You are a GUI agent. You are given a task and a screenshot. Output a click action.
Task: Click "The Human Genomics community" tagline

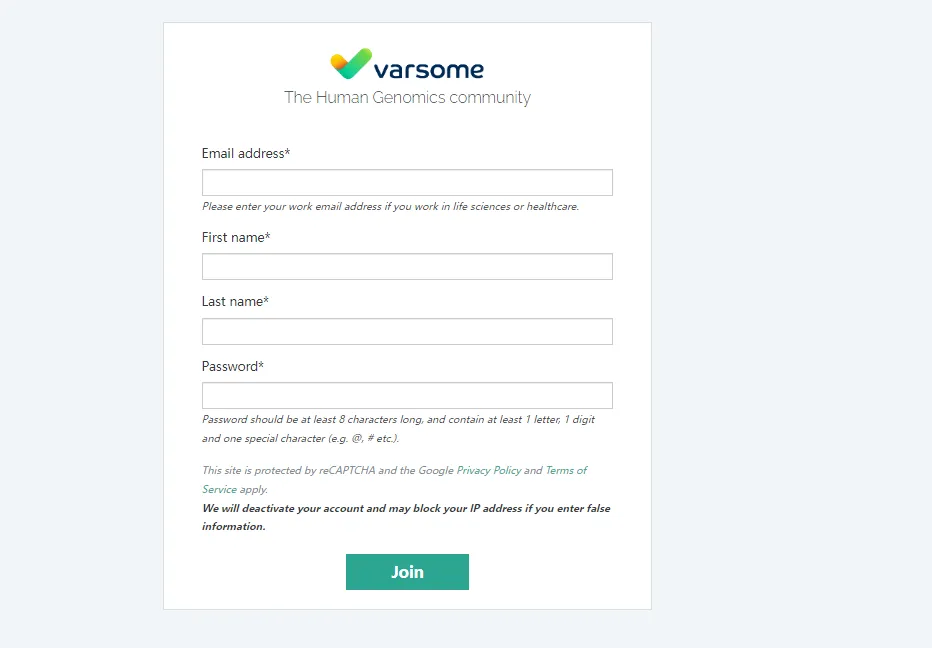(x=407, y=97)
